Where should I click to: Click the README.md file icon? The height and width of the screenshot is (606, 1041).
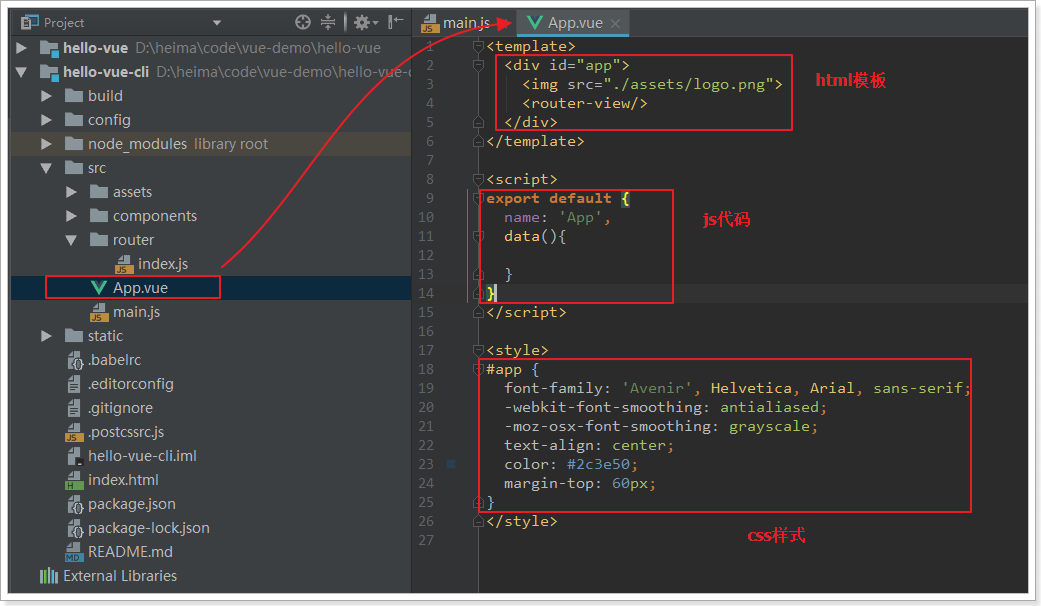(74, 552)
